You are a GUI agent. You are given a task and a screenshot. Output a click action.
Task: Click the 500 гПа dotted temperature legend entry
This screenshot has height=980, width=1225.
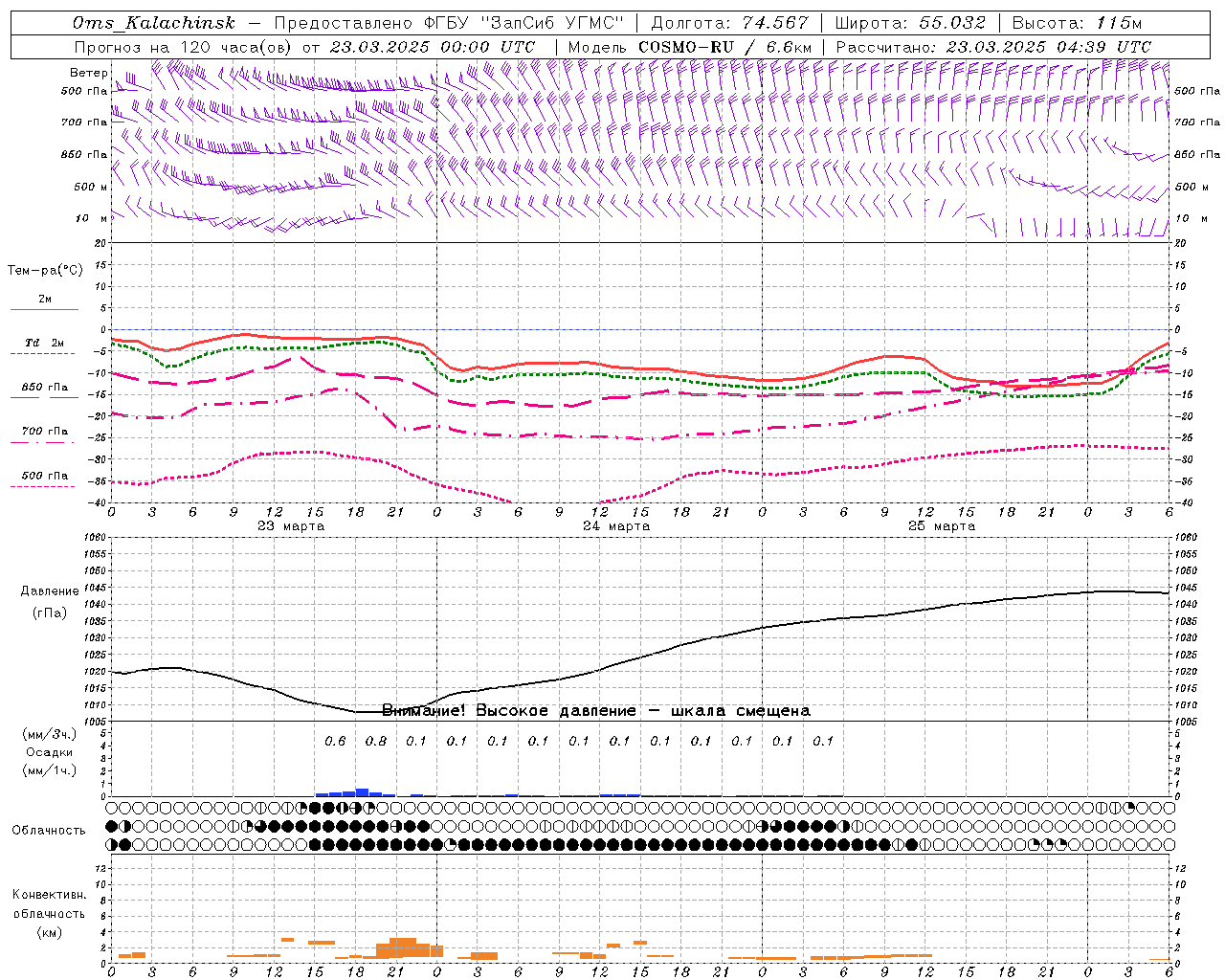point(44,477)
